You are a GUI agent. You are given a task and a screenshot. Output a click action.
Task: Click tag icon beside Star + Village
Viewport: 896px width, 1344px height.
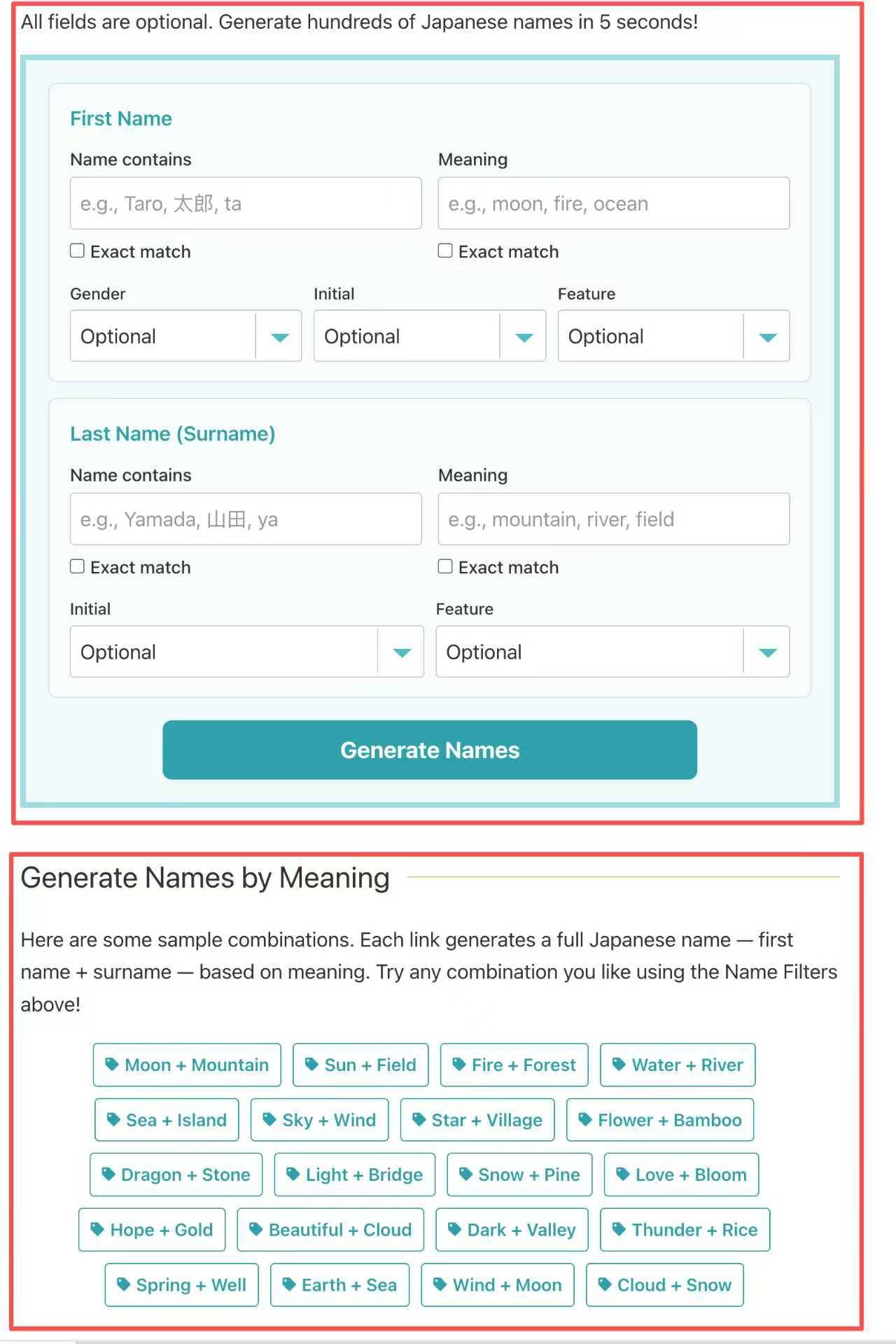click(419, 1119)
